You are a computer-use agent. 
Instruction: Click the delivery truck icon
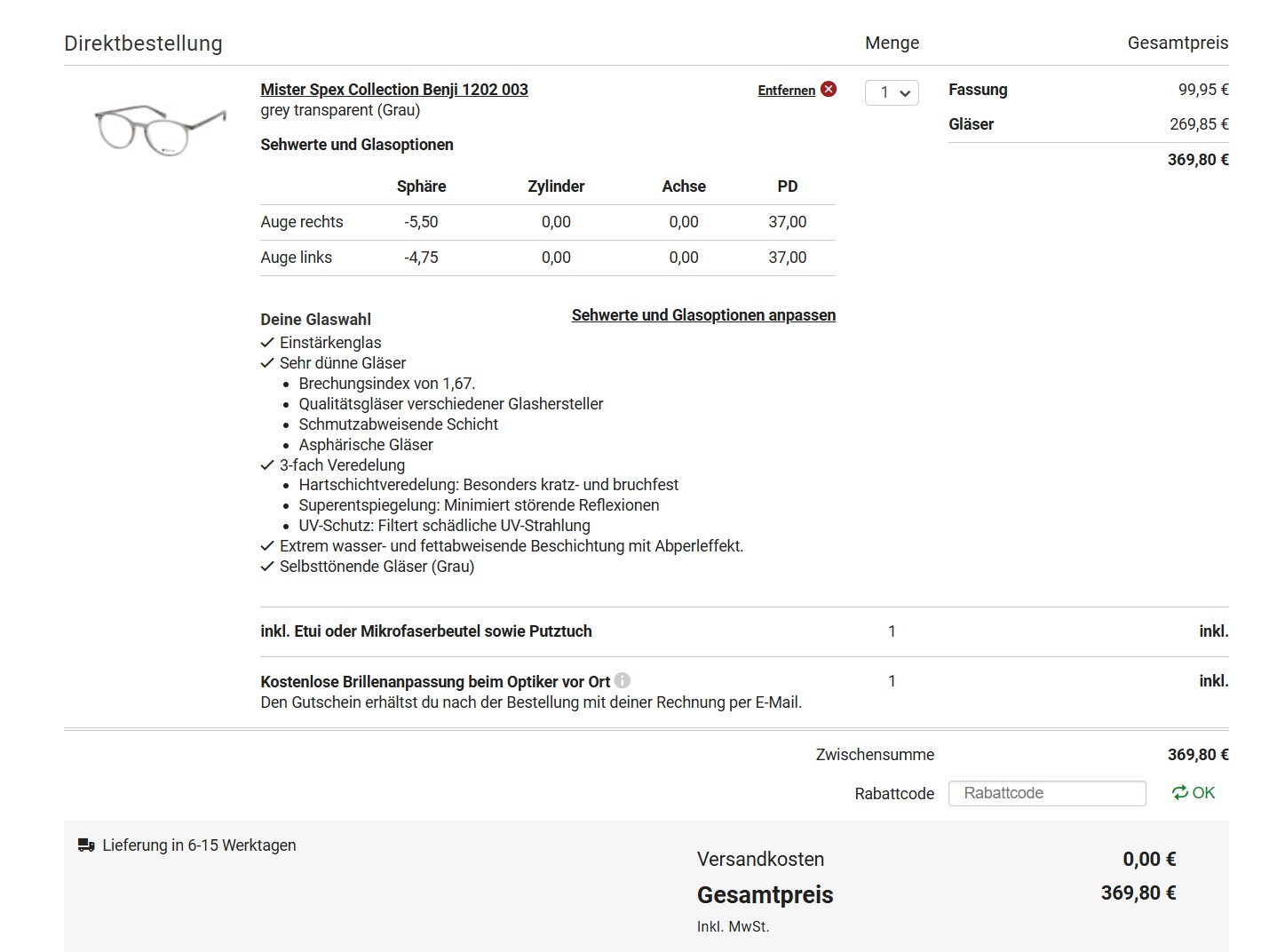86,845
